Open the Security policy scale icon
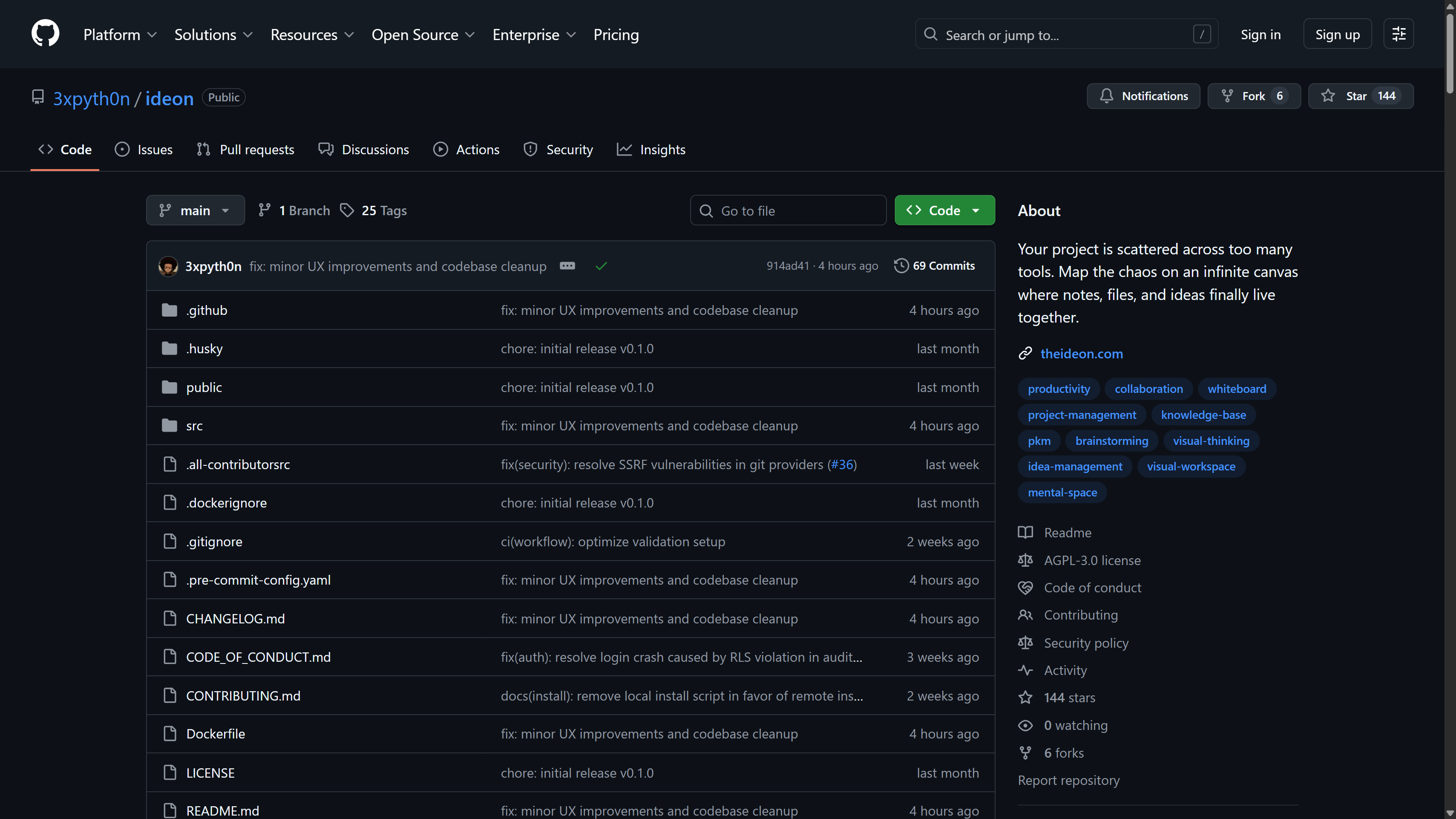The height and width of the screenshot is (819, 1456). [x=1025, y=643]
